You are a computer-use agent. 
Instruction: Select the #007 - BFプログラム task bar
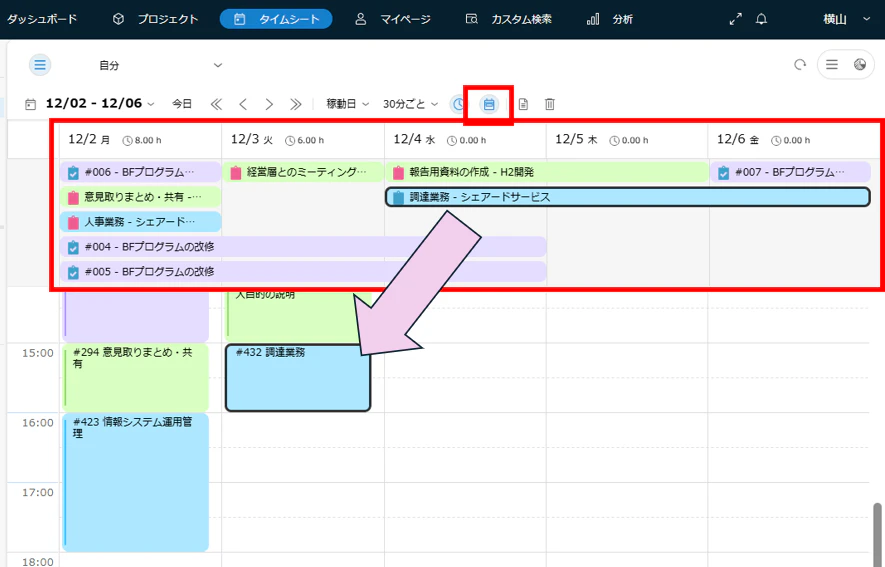click(x=790, y=172)
